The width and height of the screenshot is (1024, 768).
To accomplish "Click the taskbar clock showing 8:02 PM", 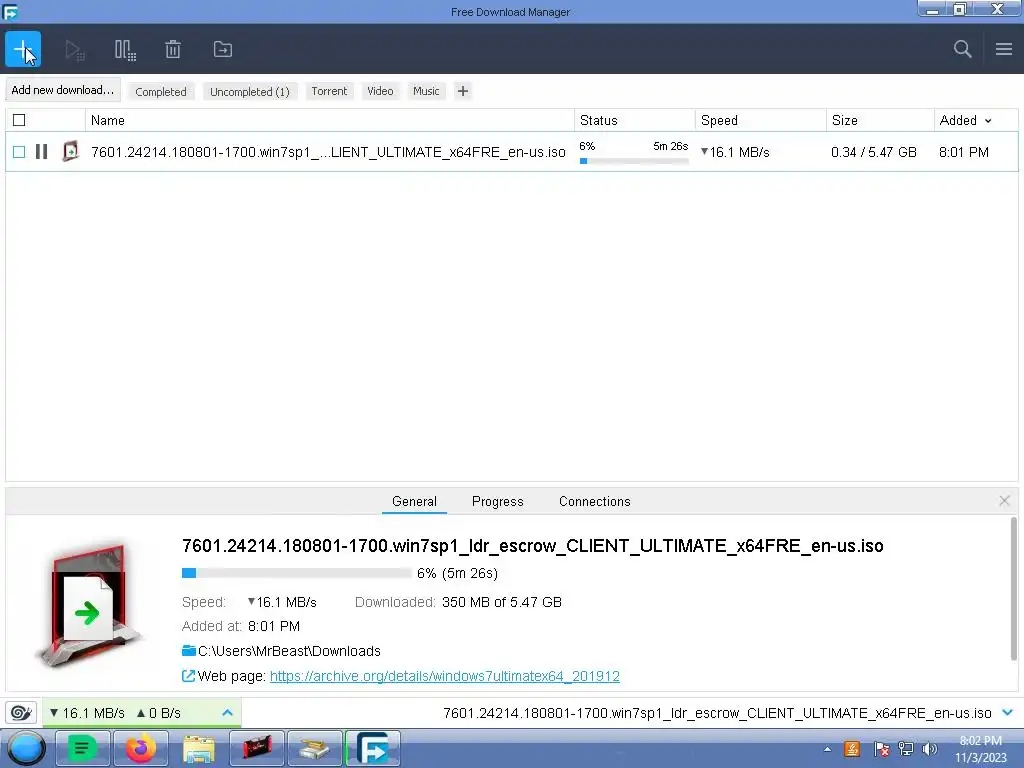I will tap(981, 749).
